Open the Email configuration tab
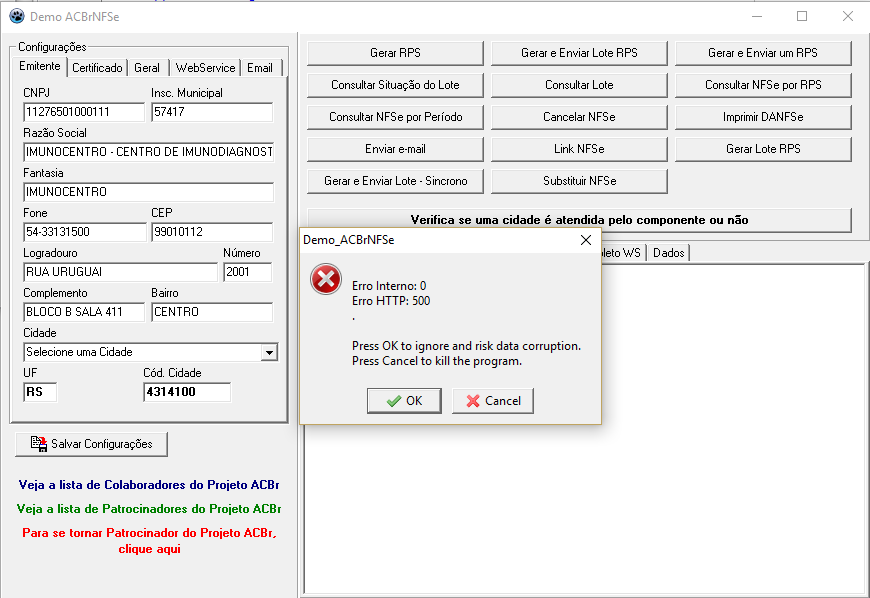Image resolution: width=870 pixels, height=598 pixels. tap(260, 68)
